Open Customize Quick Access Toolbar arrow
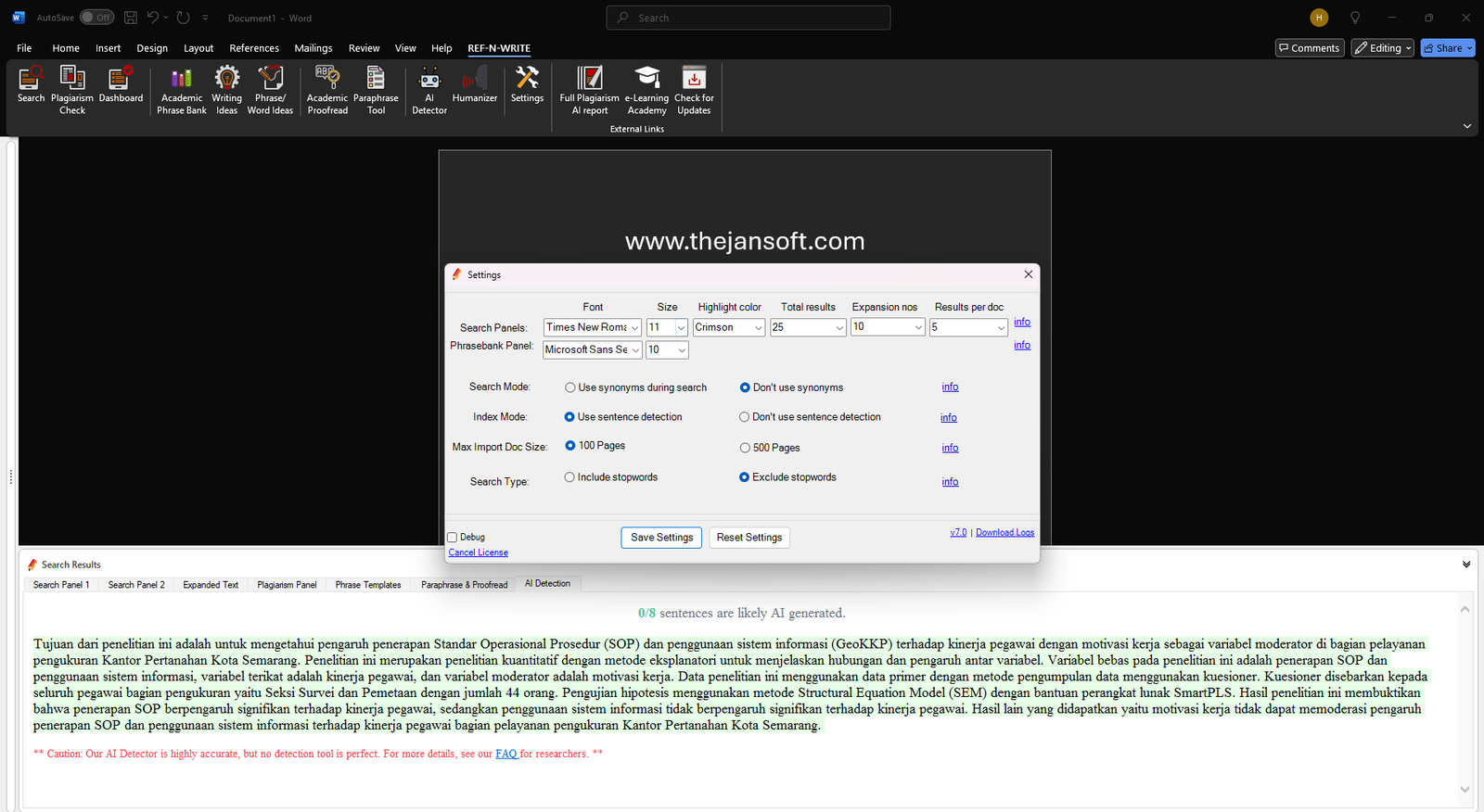 point(205,18)
